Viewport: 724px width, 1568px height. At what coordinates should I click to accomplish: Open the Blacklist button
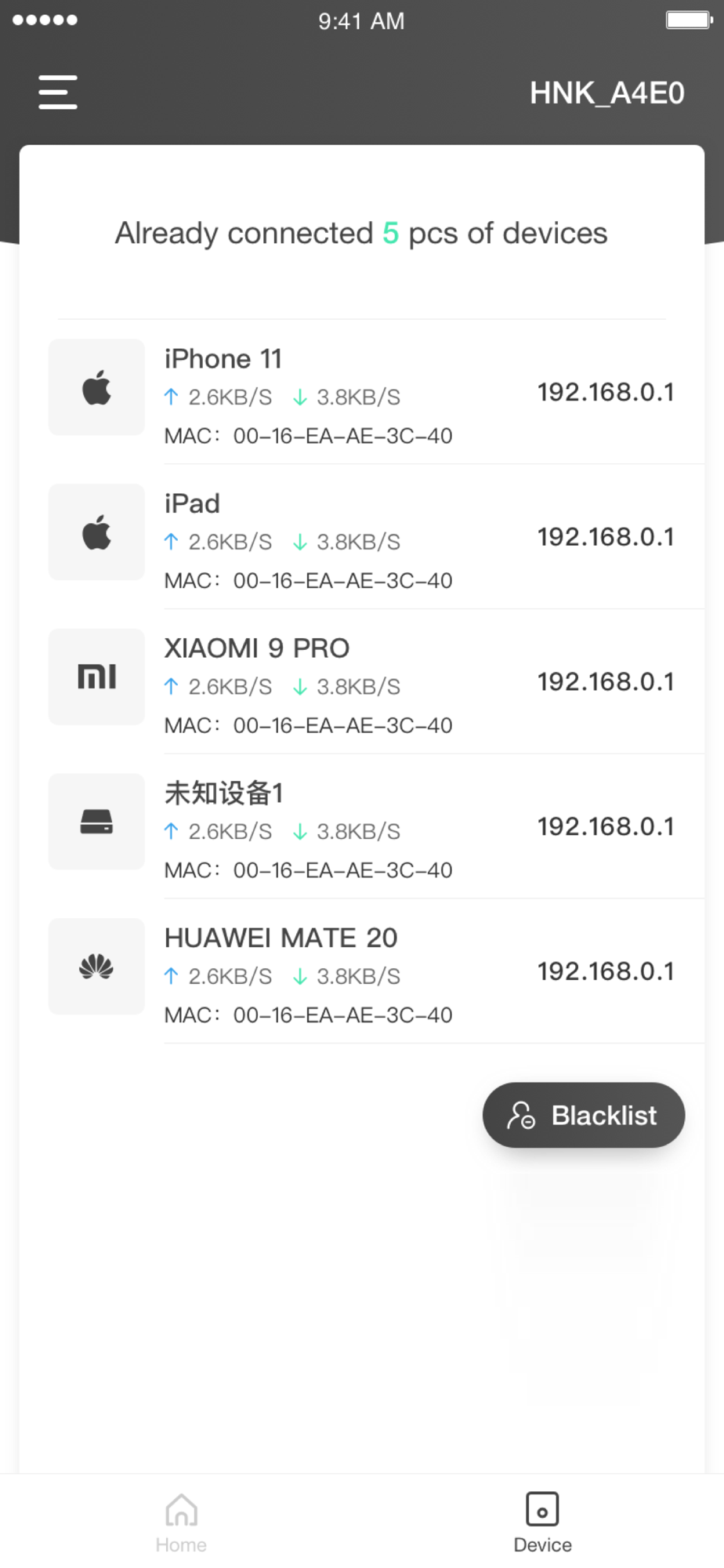[584, 1115]
